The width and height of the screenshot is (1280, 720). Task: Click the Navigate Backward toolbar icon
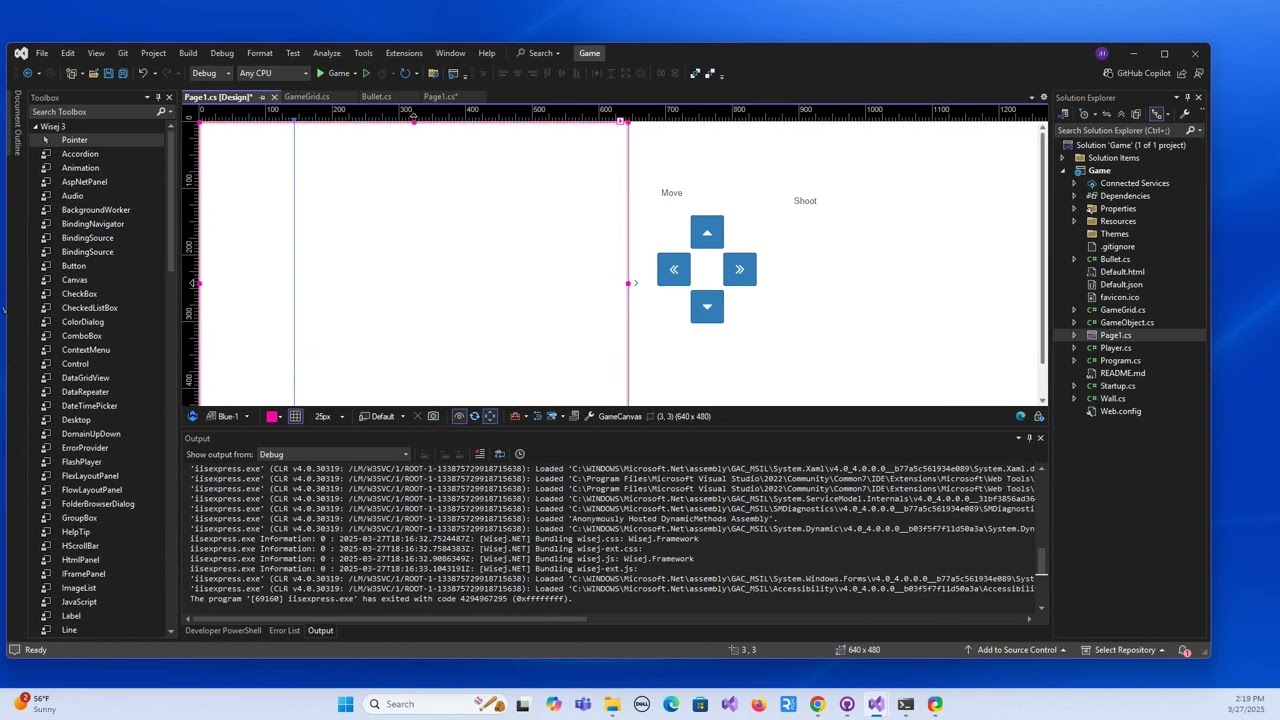tap(27, 73)
